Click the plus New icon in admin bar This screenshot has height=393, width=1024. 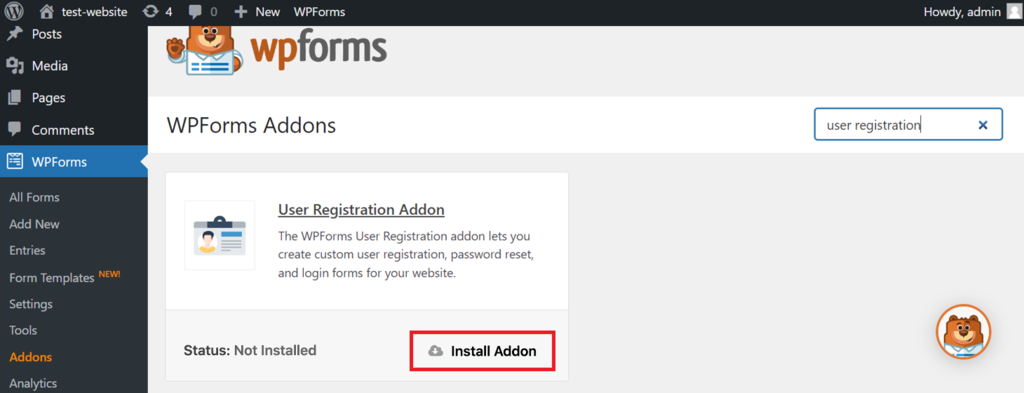[x=240, y=12]
